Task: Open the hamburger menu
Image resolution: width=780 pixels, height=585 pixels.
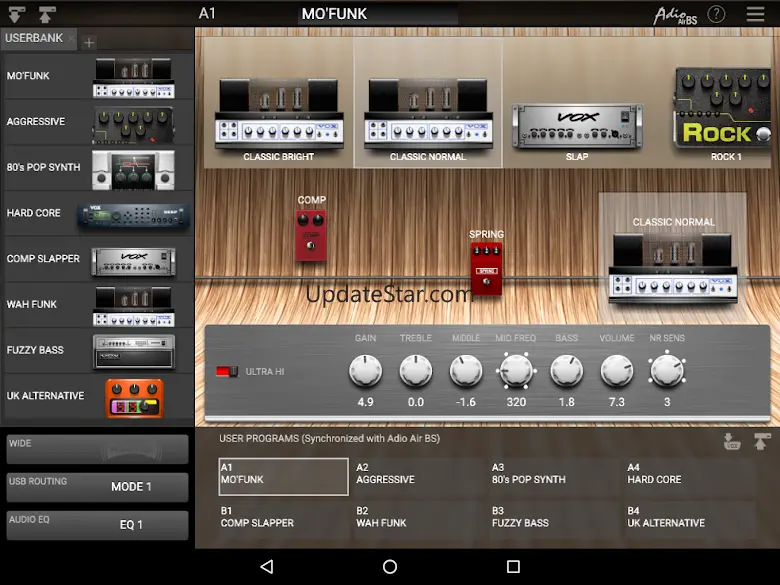Action: click(x=755, y=14)
